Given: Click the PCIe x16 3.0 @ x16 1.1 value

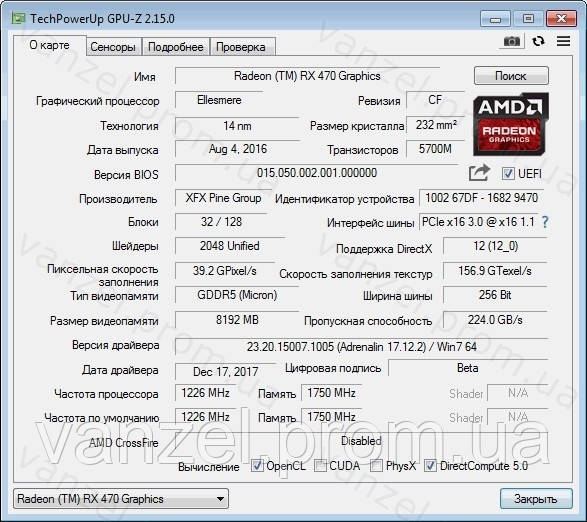Looking at the screenshot, I should pyautogui.click(x=478, y=222).
